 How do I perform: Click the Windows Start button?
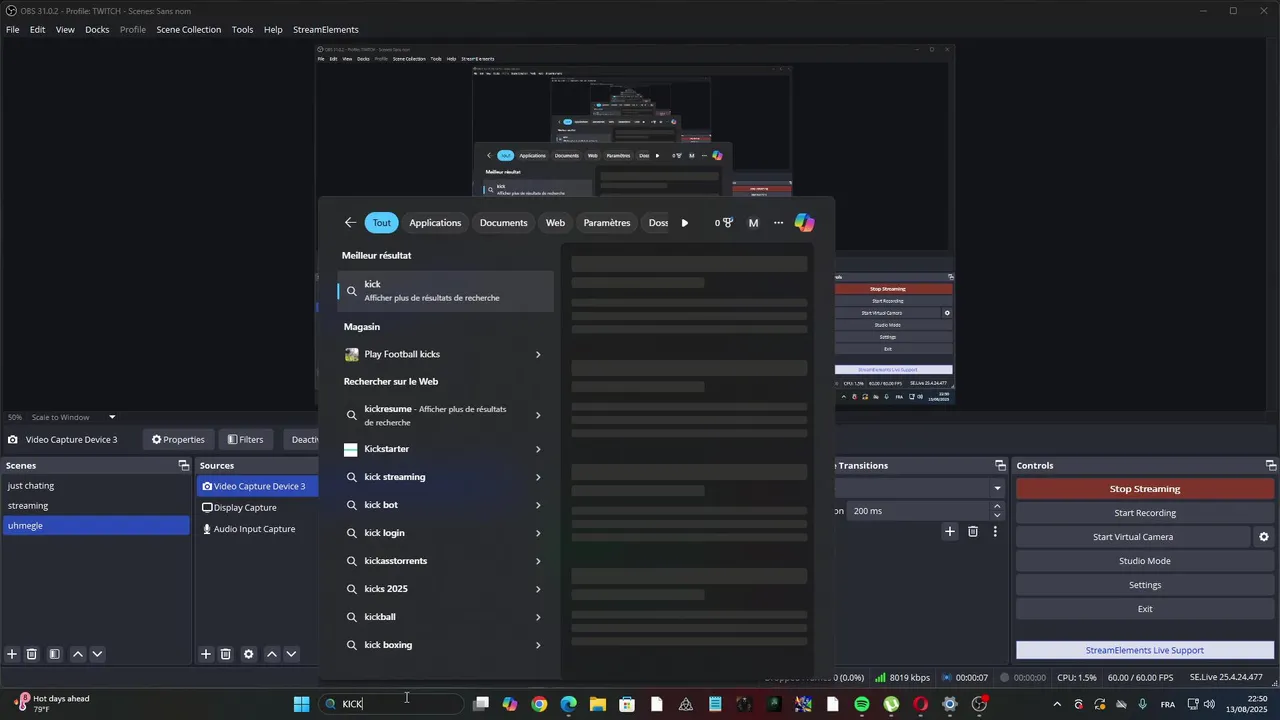301,704
